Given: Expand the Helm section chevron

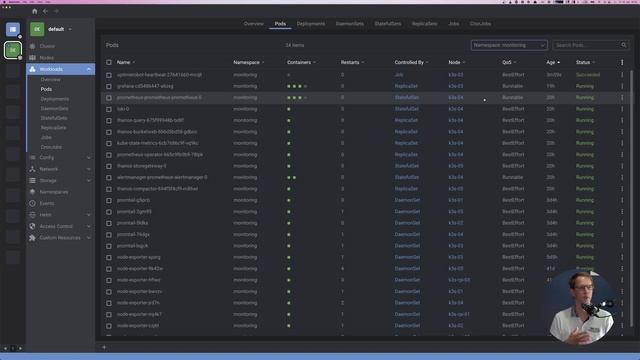Looking at the screenshot, I should point(89,215).
